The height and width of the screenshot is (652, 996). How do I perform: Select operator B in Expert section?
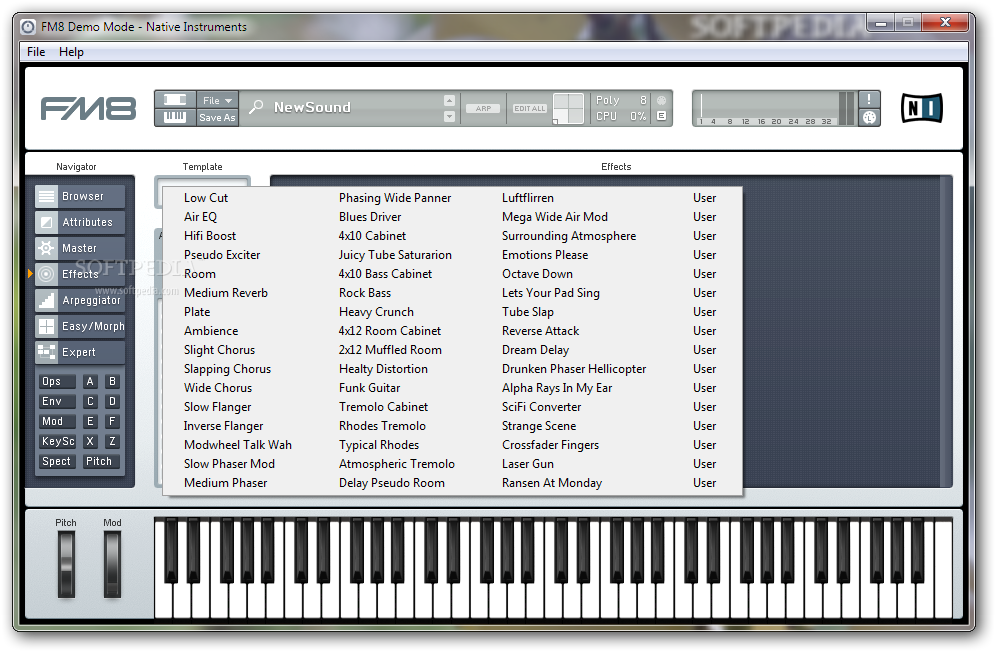[x=112, y=381]
